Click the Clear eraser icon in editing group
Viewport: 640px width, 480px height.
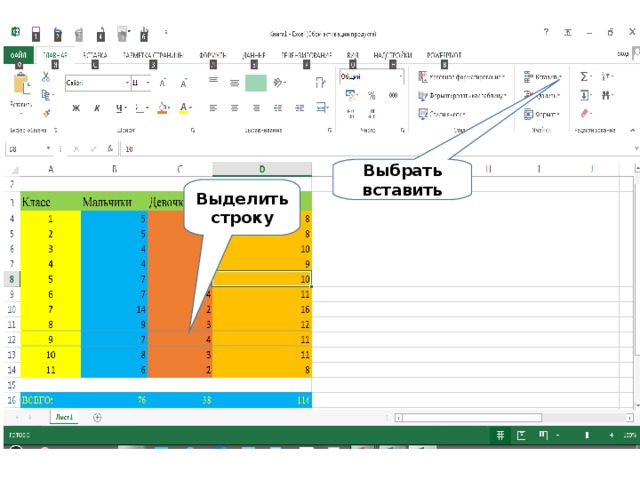(586, 114)
